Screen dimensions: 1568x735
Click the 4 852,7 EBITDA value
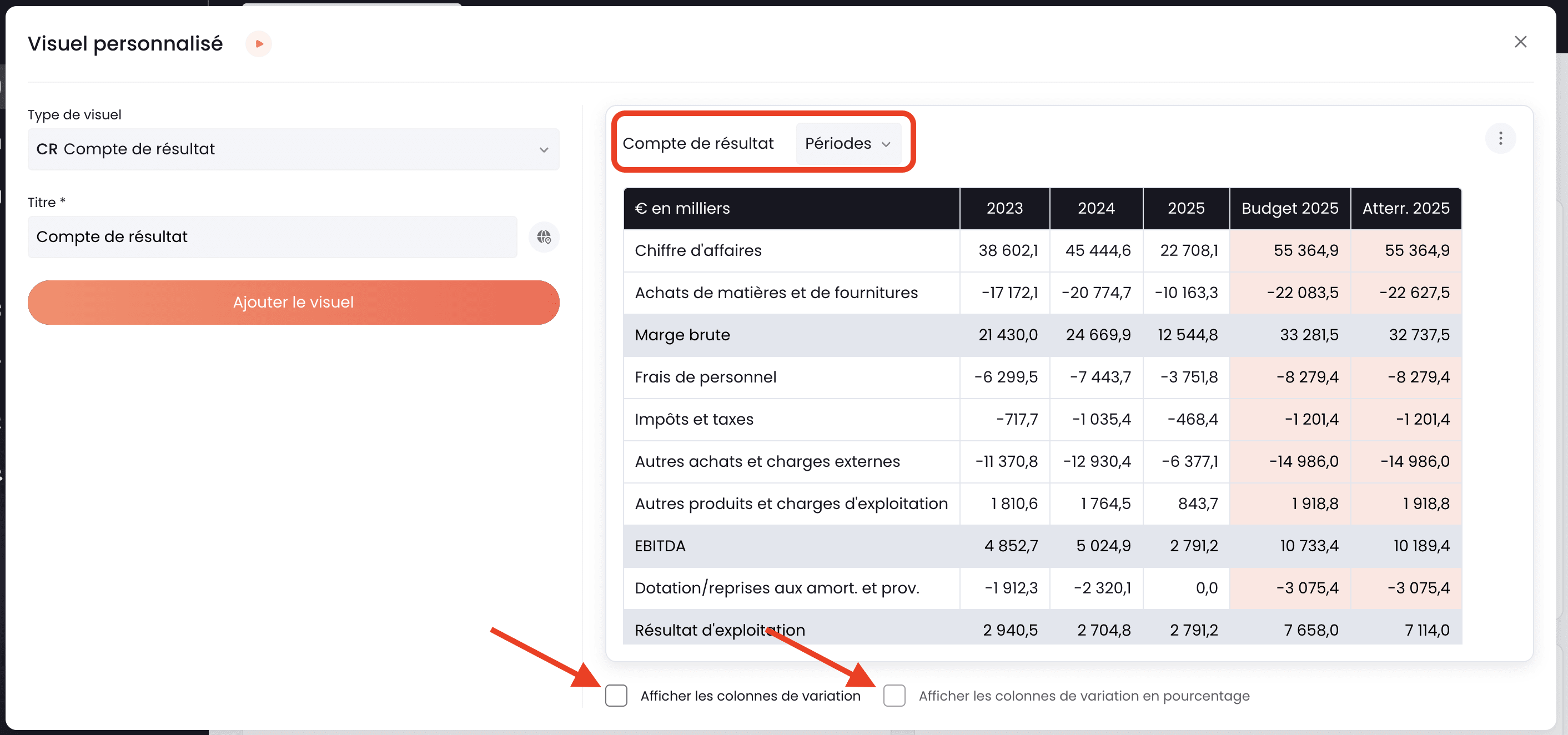click(x=1011, y=546)
